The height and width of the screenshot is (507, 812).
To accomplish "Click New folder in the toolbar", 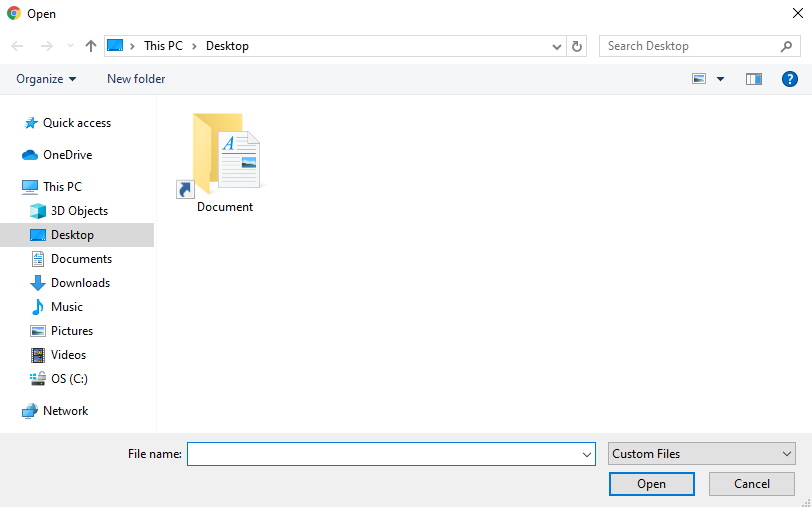I will point(136,79).
